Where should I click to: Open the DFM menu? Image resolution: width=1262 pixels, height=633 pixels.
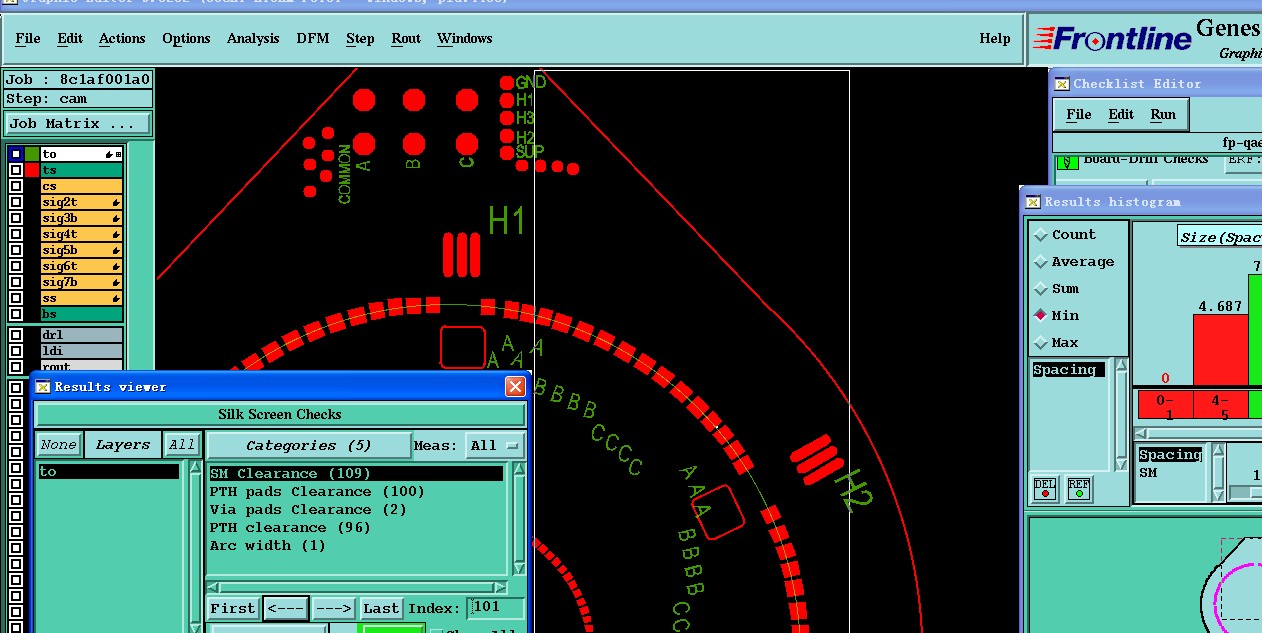pos(312,38)
